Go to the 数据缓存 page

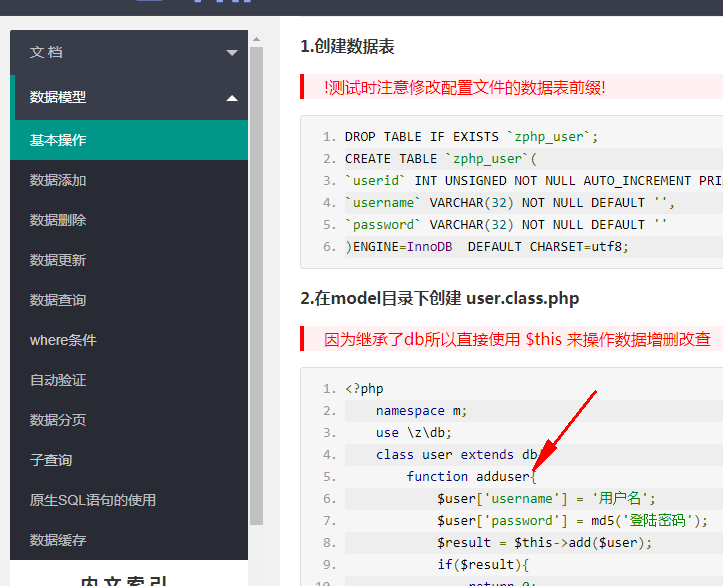coord(58,540)
